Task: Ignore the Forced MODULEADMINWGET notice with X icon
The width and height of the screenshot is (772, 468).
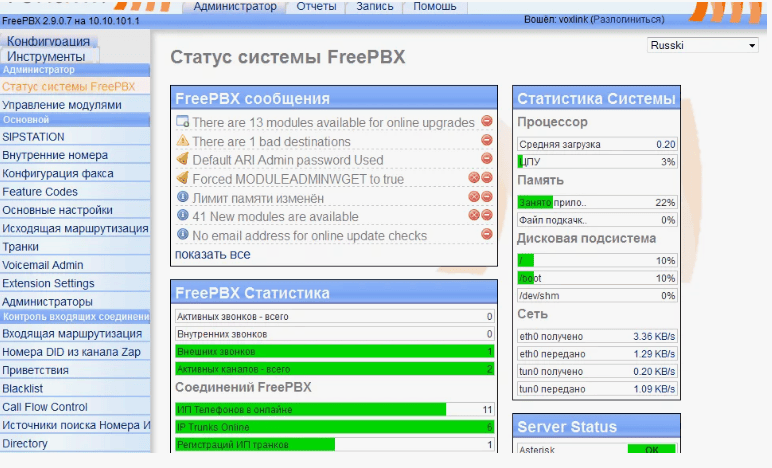Action: pos(474,178)
